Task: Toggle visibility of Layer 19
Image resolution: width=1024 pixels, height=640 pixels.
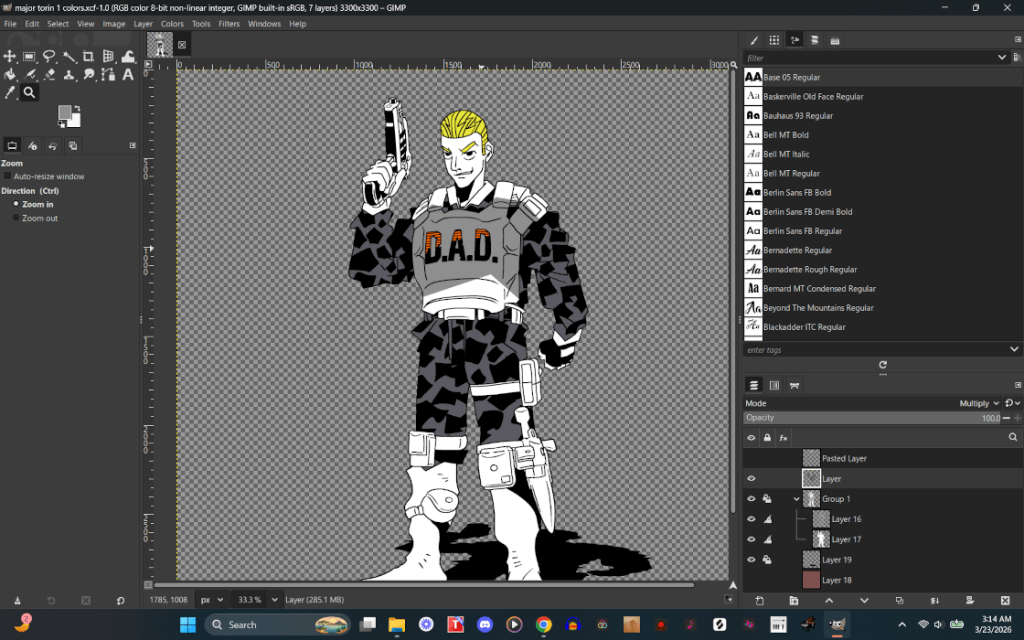Action: (751, 559)
